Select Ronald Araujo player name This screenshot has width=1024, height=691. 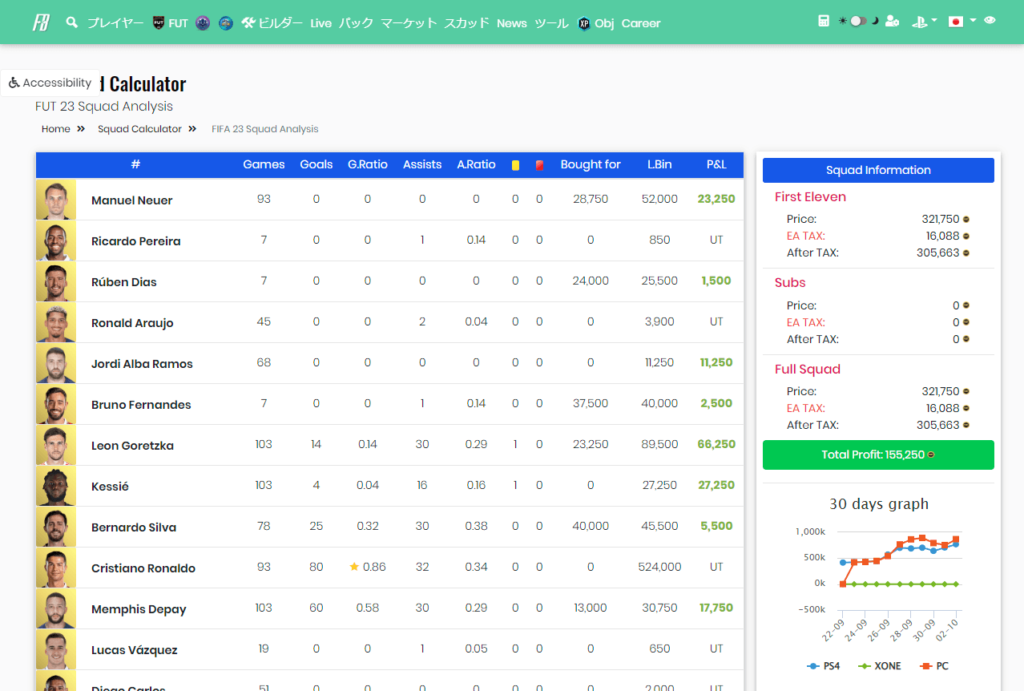tap(133, 323)
